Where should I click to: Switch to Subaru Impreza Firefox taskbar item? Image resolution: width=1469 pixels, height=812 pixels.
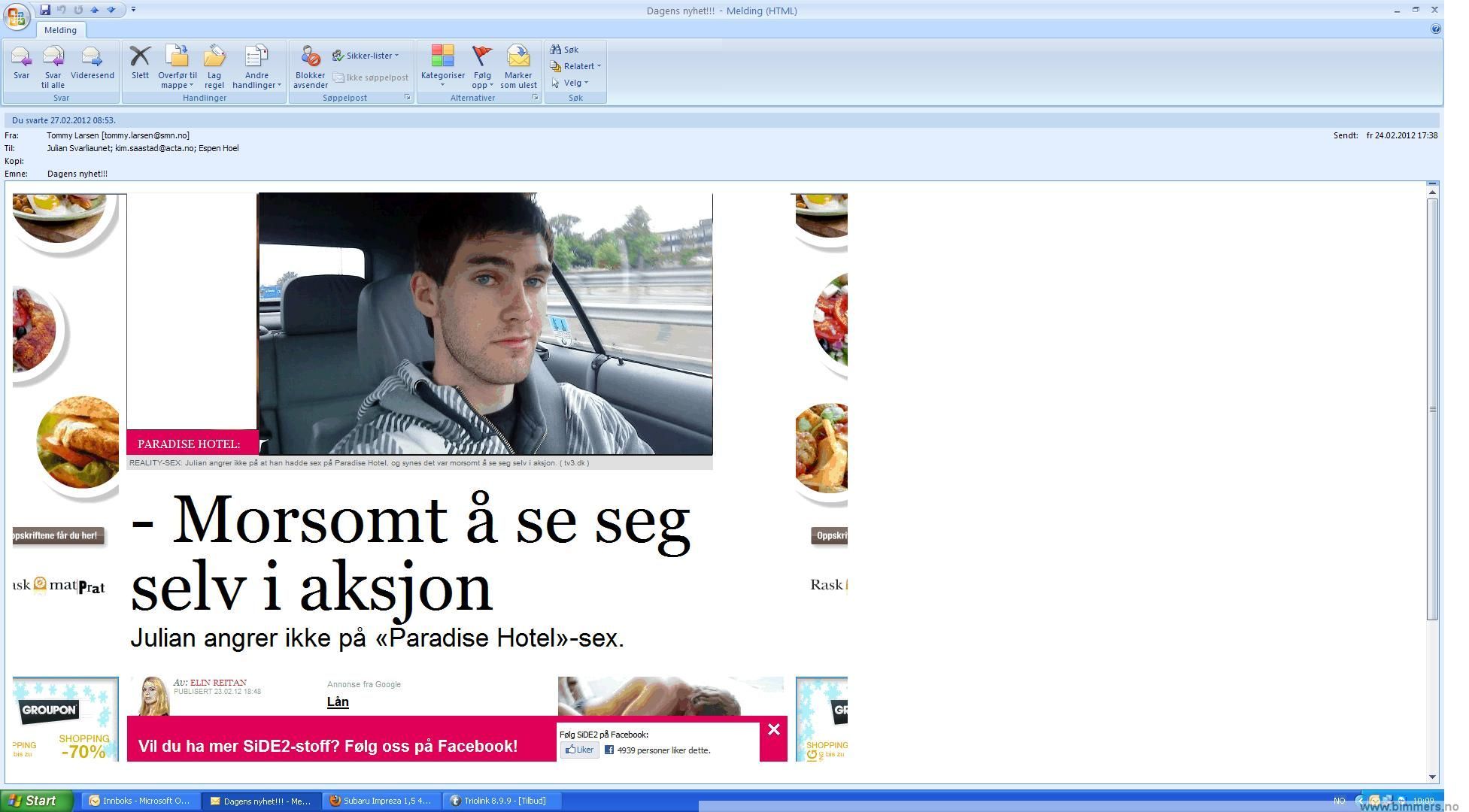point(383,801)
